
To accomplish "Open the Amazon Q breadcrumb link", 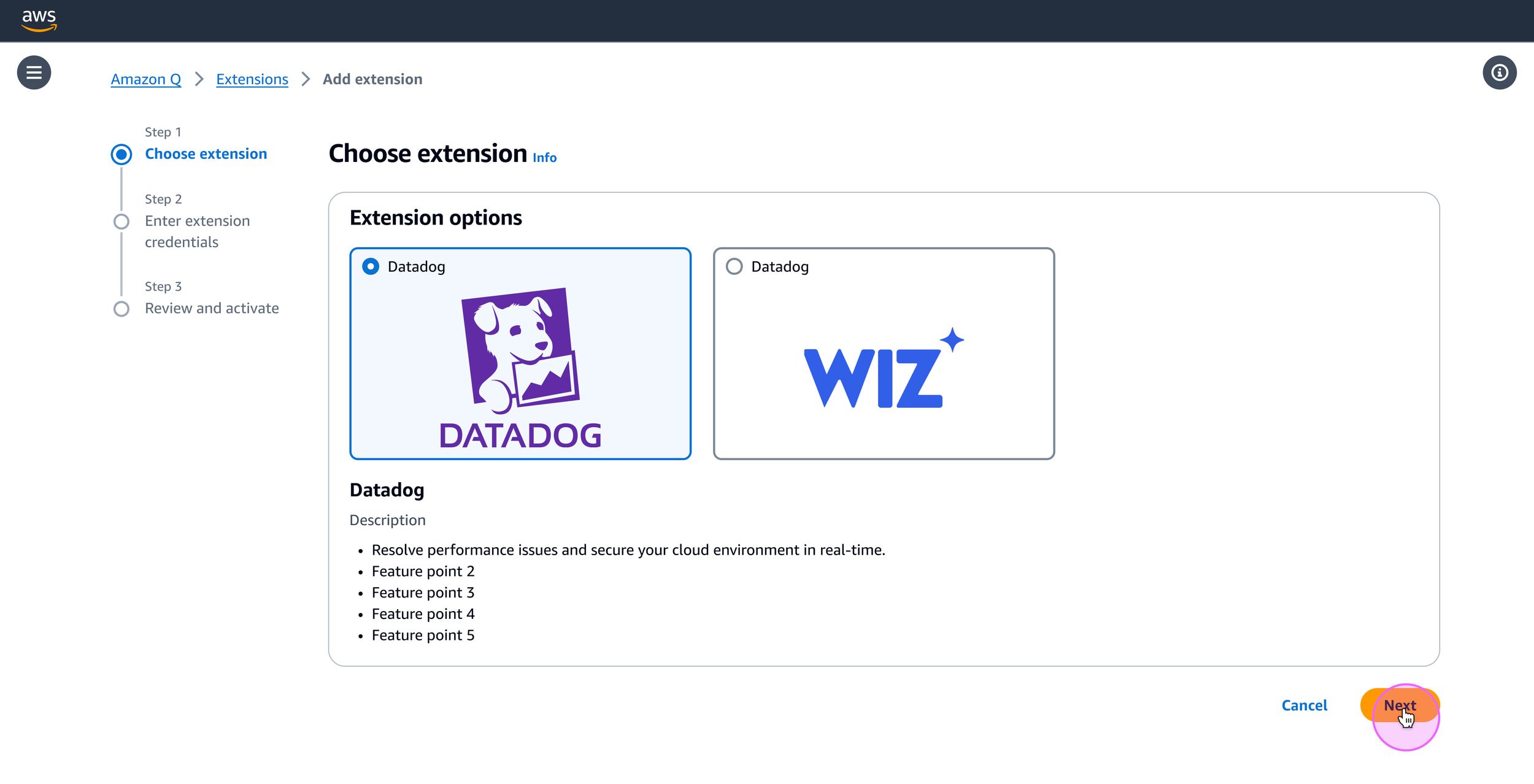I will tap(146, 79).
